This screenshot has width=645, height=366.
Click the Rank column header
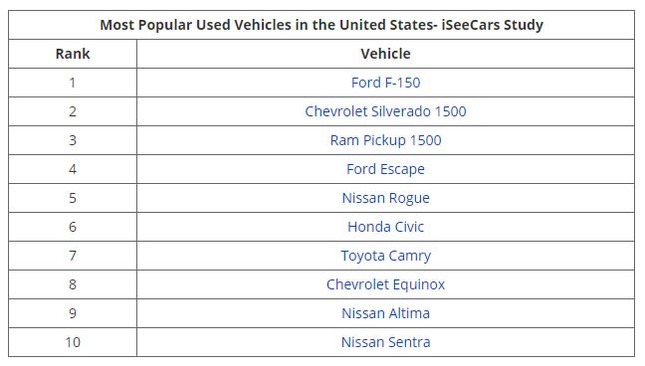tap(72, 54)
